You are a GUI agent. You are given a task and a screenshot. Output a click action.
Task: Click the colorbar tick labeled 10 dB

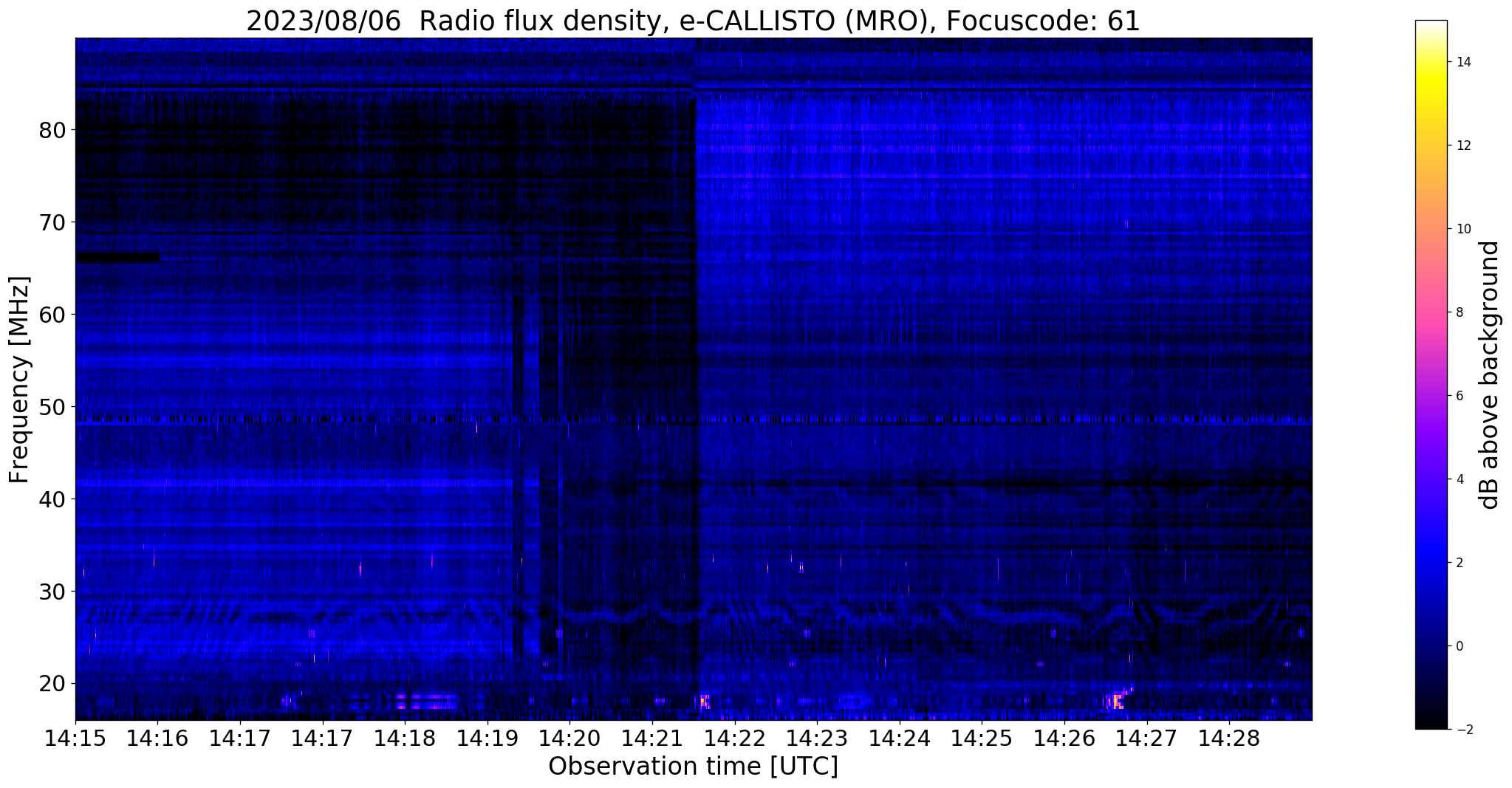pos(1463,229)
